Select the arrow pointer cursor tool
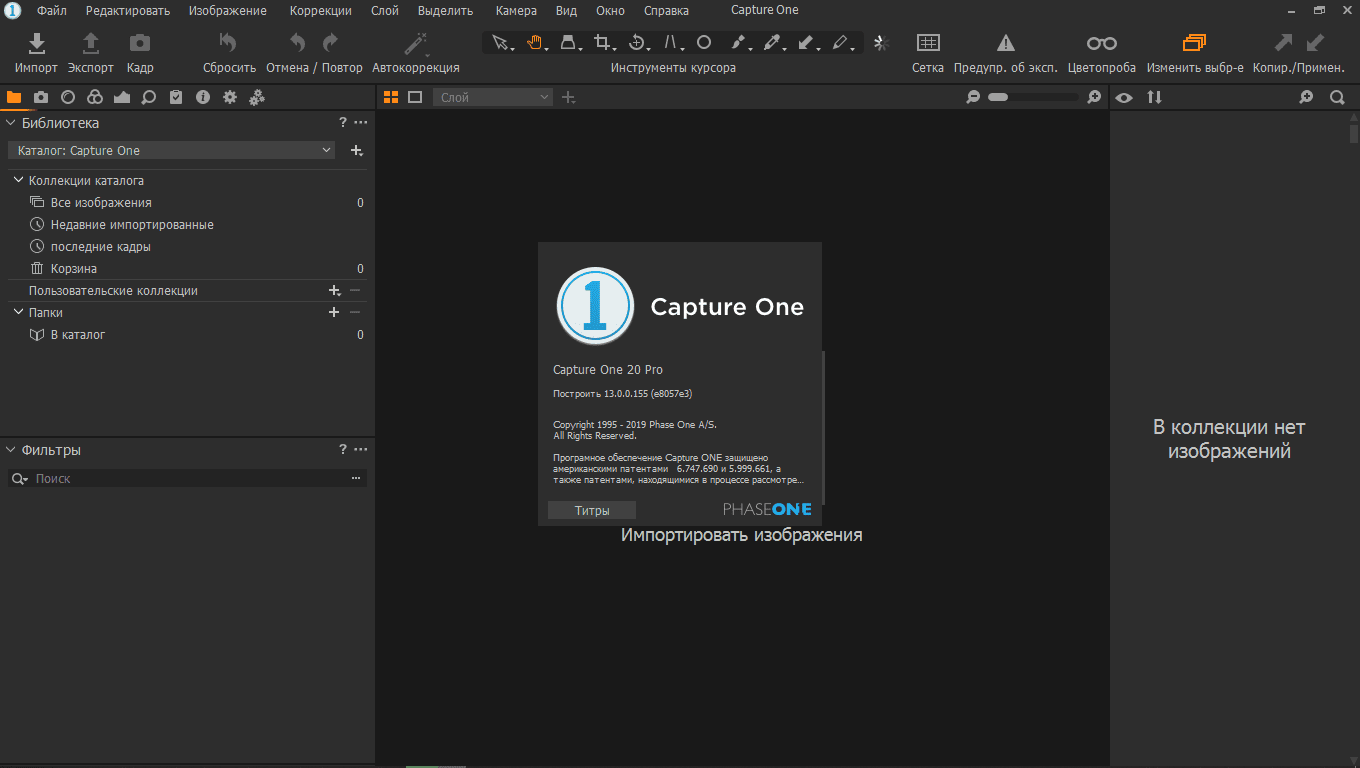The width and height of the screenshot is (1360, 768). (x=501, y=43)
